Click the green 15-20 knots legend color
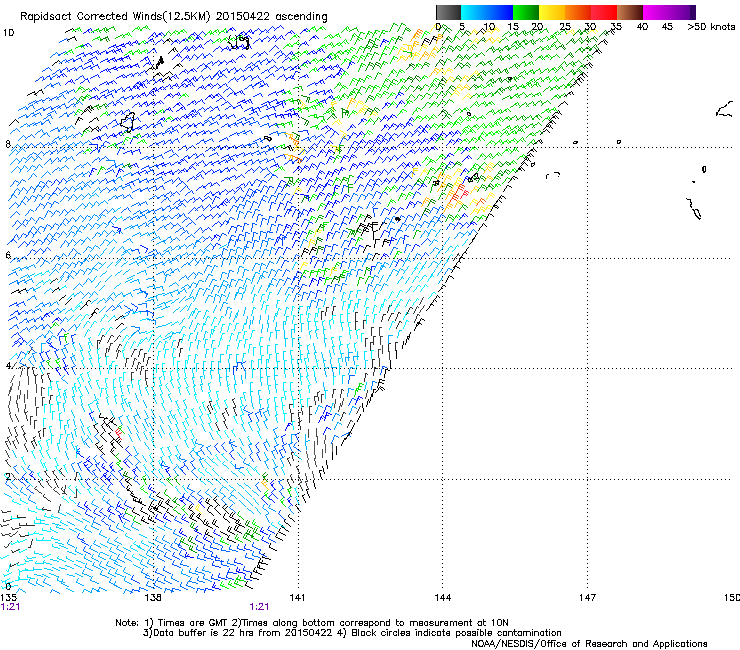This screenshot has height=650, width=740. (x=526, y=12)
